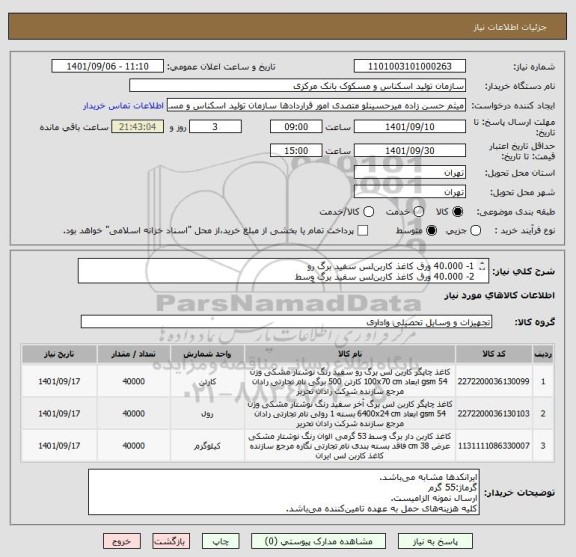Screen dimensions: 576x557
Task: Open buyer contact information link
Action: point(123,106)
